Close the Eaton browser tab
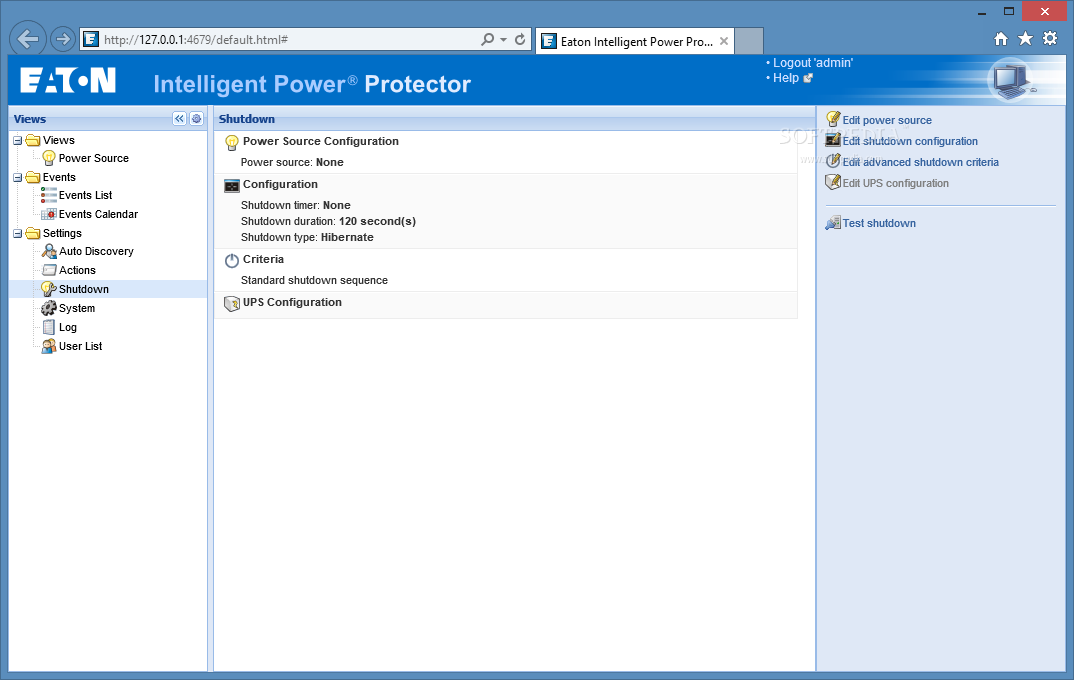The width and height of the screenshot is (1074, 680). (x=724, y=42)
